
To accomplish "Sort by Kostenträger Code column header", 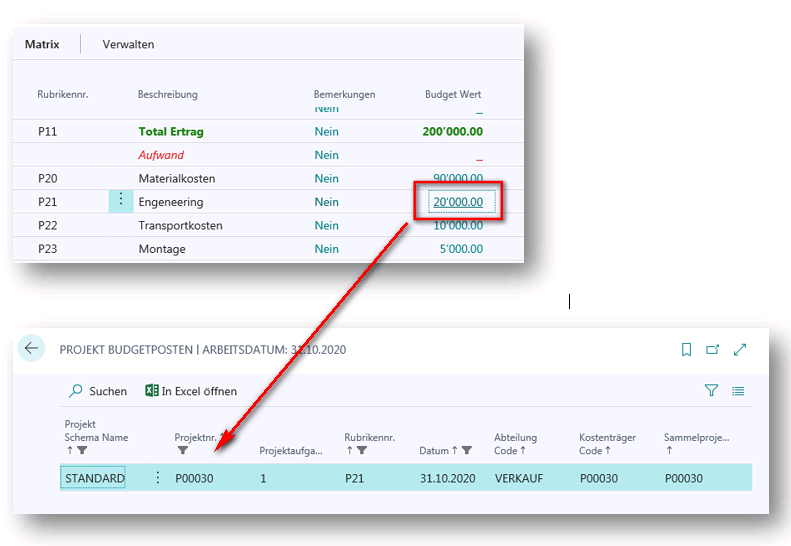I will [607, 444].
